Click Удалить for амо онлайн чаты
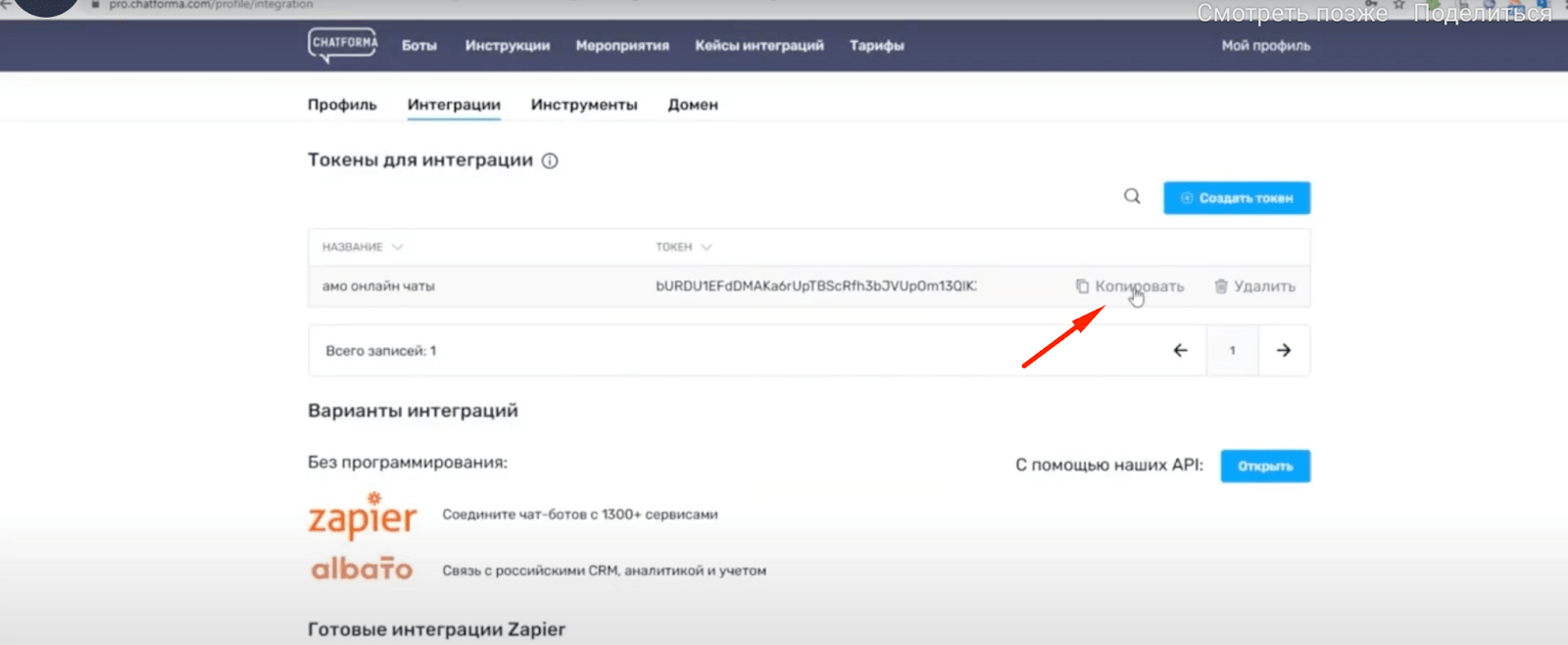Viewport: 1568px width, 645px height. [x=1255, y=286]
